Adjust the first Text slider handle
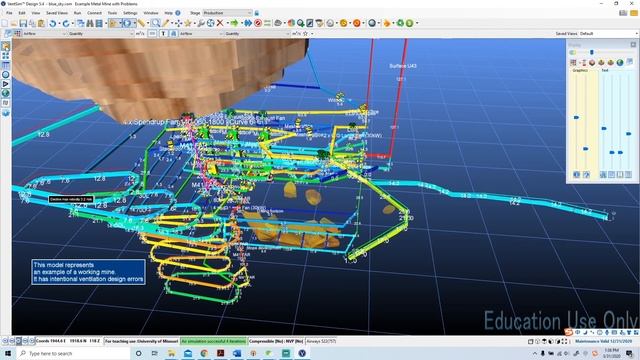Image resolution: width=640 pixels, height=360 pixels. (x=604, y=129)
